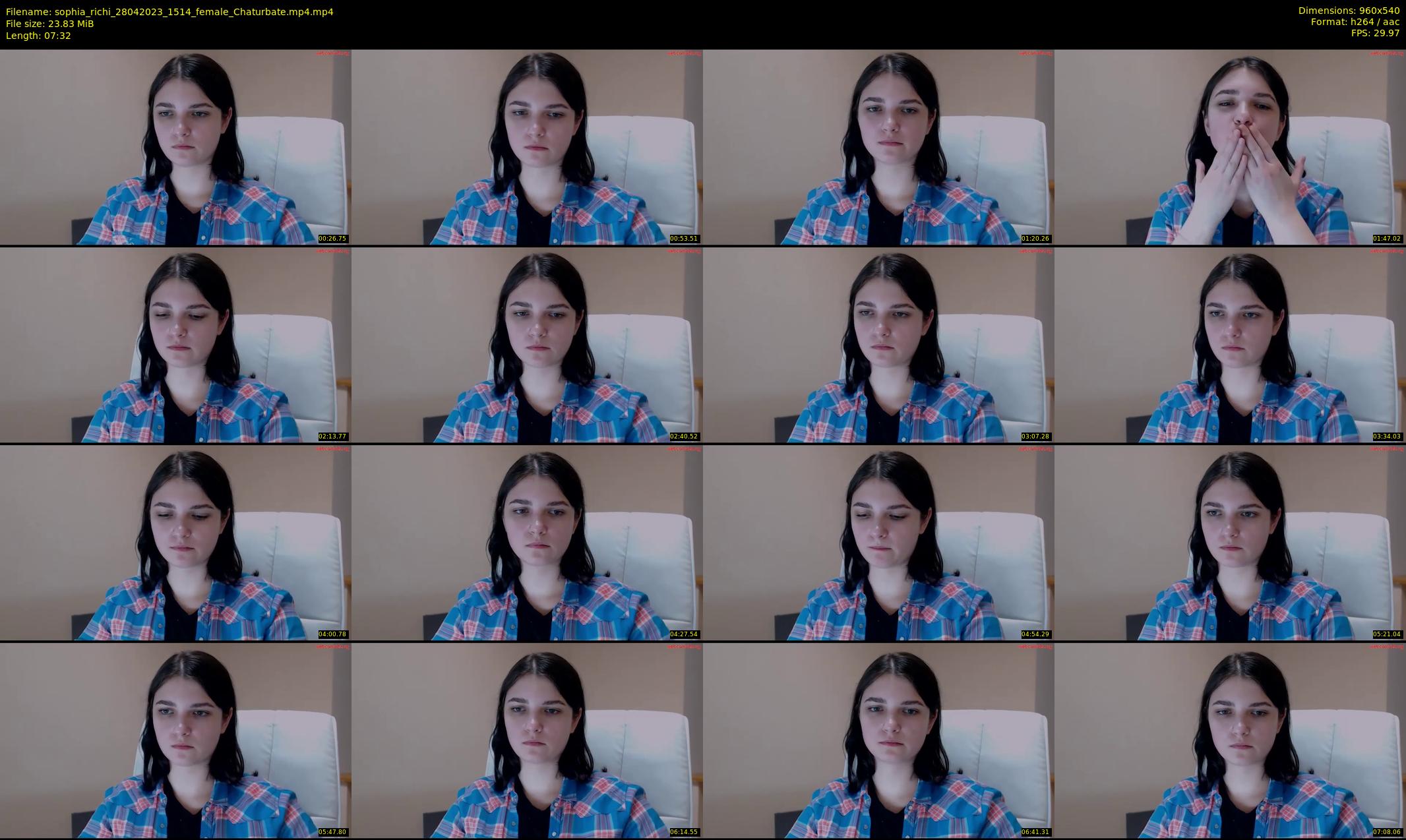This screenshot has width=1406, height=840.
Task: Select the frame at 00:53.51
Action: click(527, 147)
